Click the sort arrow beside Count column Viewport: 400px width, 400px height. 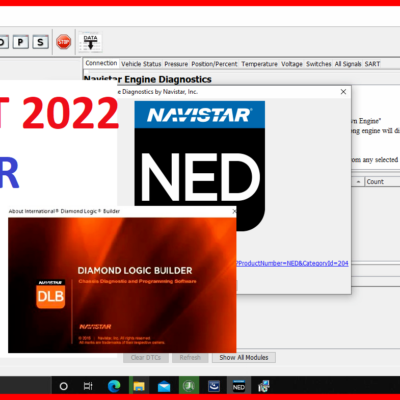pos(358,182)
